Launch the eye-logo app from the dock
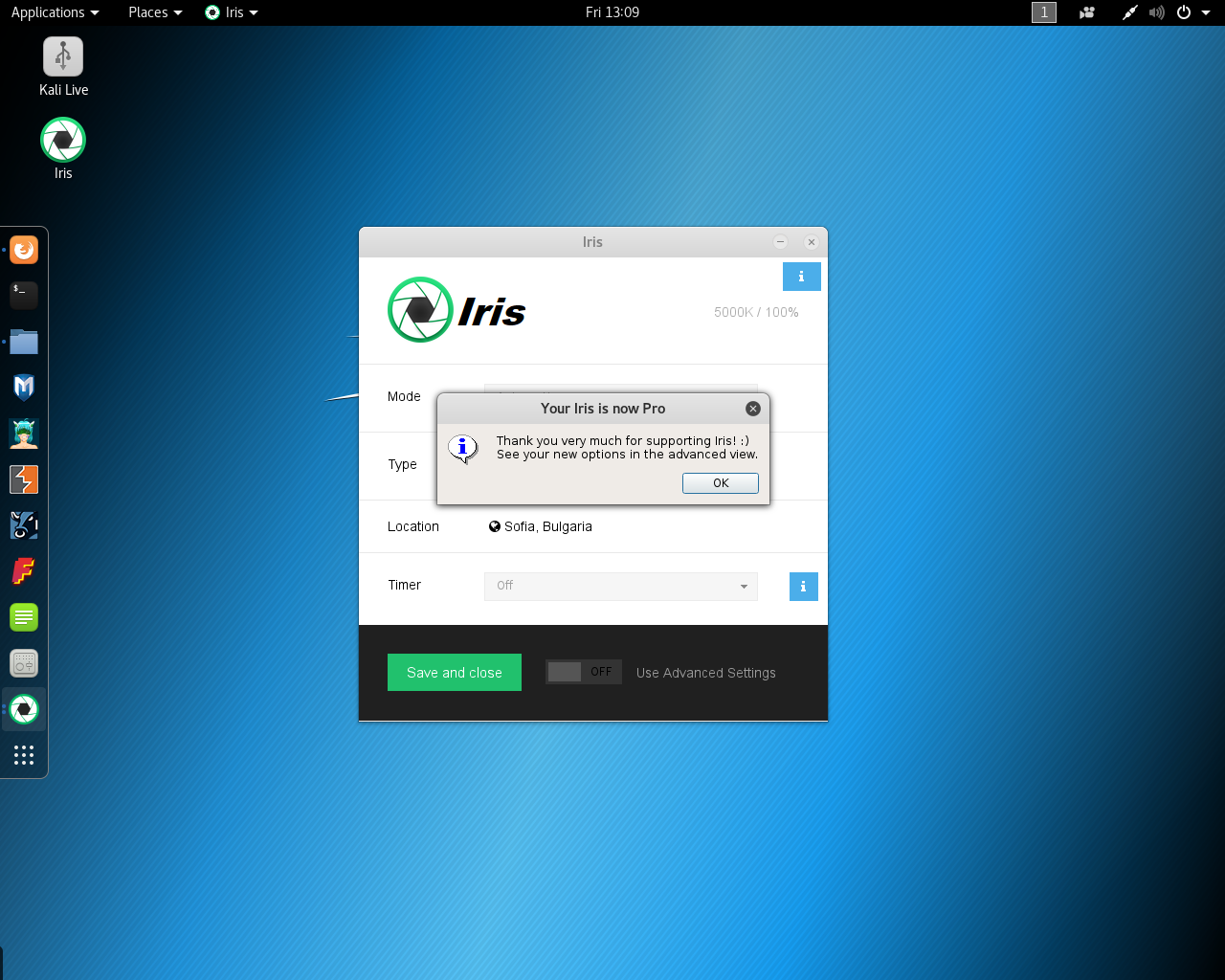 24,525
